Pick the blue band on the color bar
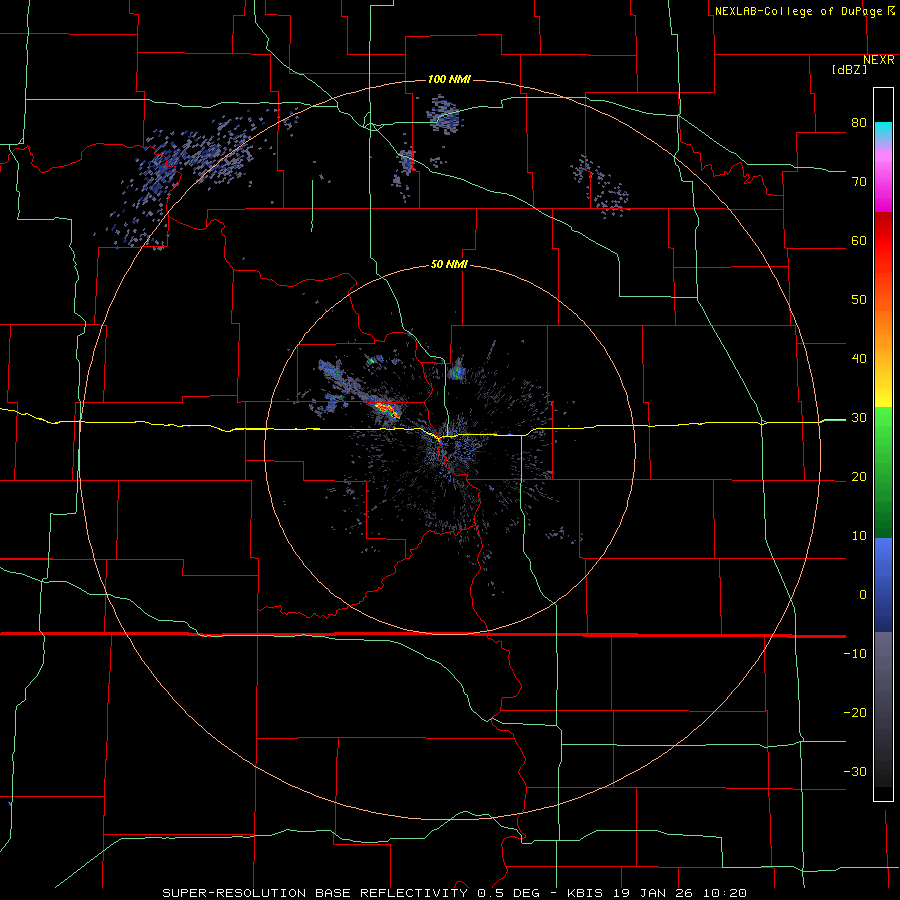 [x=883, y=585]
